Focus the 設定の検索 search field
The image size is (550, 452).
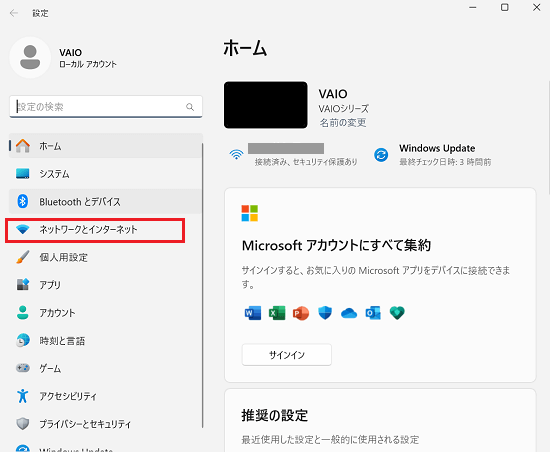(106, 107)
